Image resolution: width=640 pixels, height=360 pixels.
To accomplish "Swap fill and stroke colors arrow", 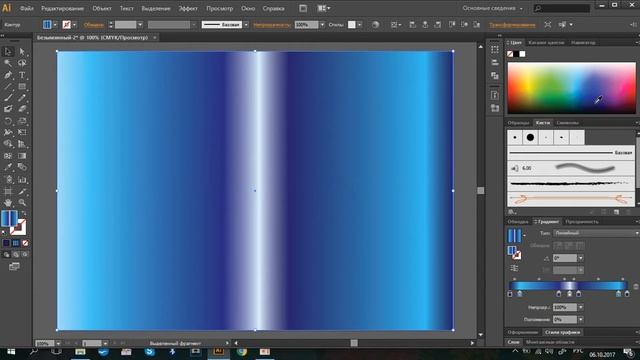I will 24,213.
